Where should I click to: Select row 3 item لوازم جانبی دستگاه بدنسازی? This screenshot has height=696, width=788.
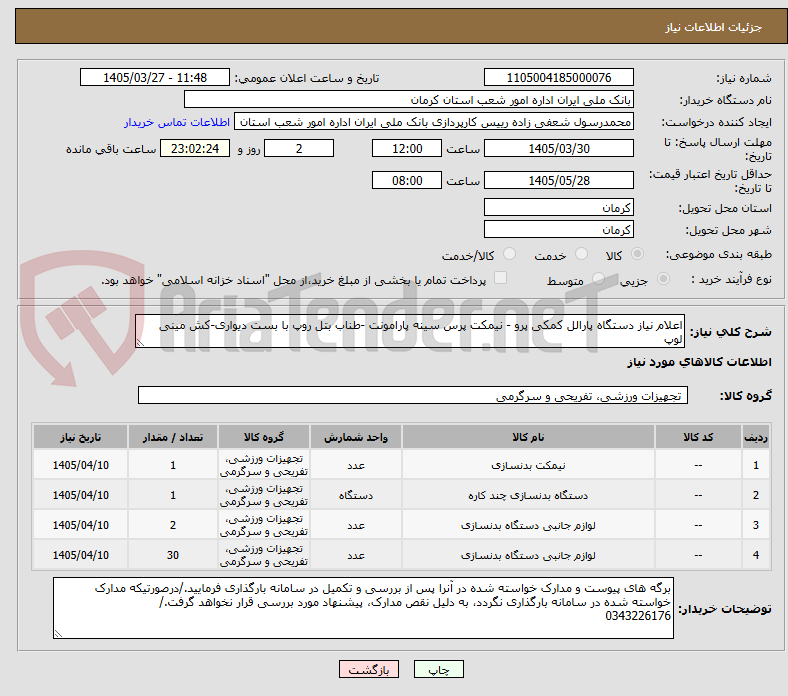(x=528, y=526)
